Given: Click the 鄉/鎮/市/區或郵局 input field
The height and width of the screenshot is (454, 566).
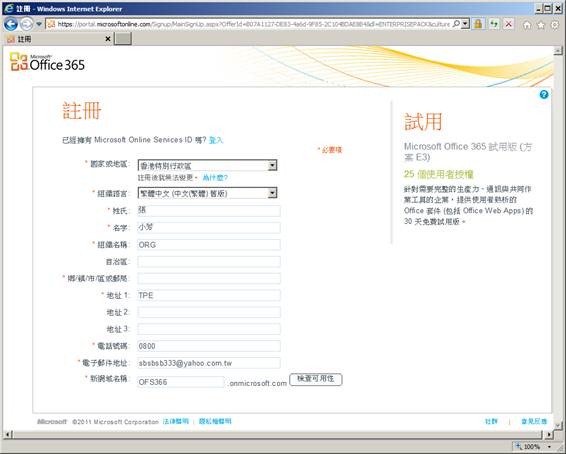Looking at the screenshot, I should point(209,278).
